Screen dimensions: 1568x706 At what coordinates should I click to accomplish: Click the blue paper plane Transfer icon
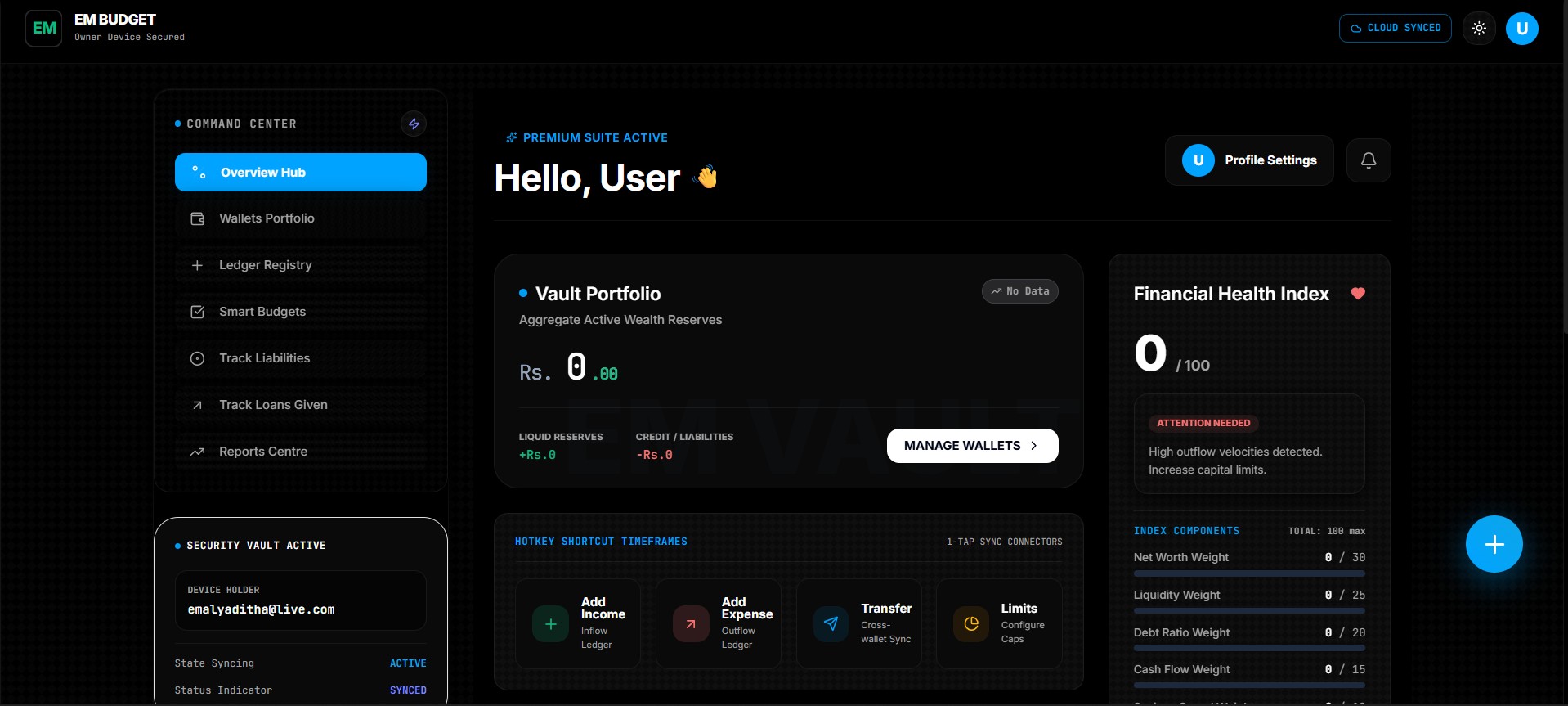tap(831, 624)
